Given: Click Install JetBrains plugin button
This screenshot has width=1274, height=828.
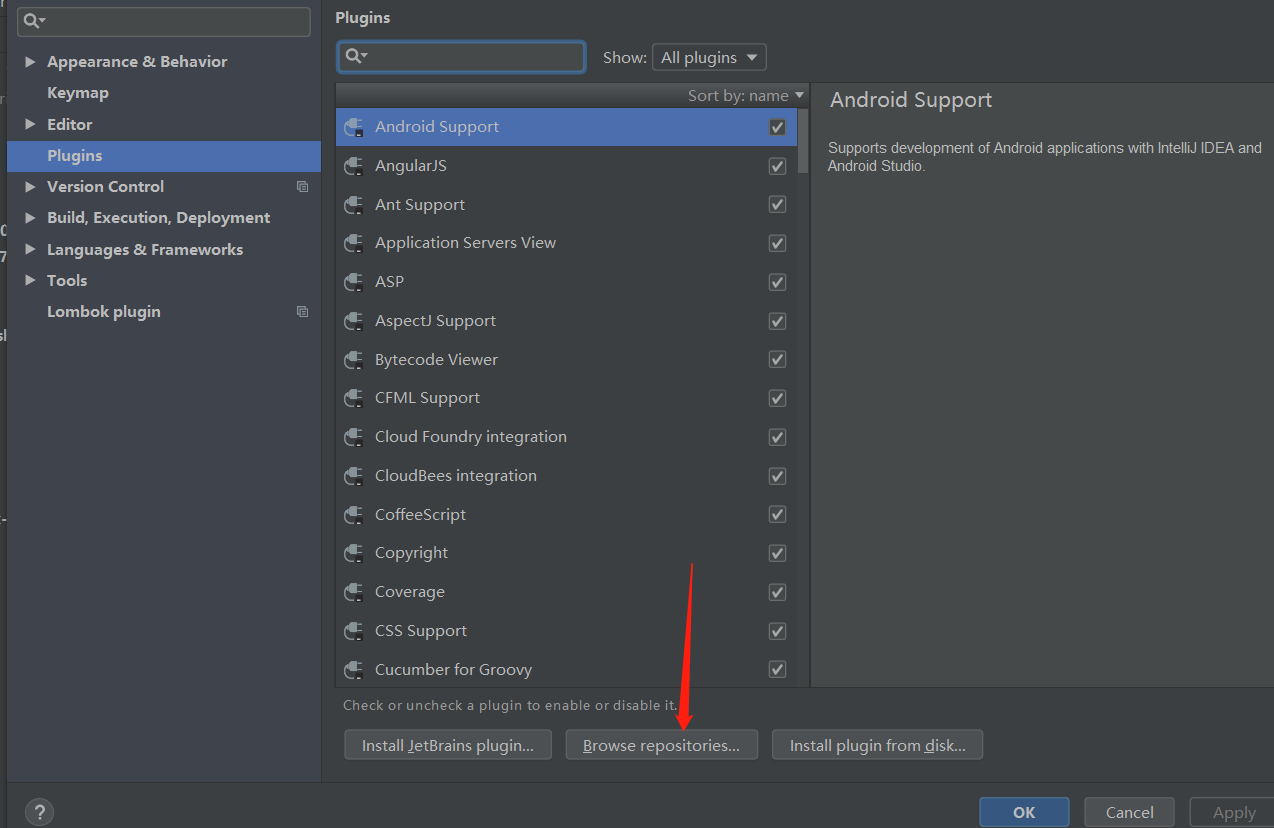Looking at the screenshot, I should pos(448,745).
